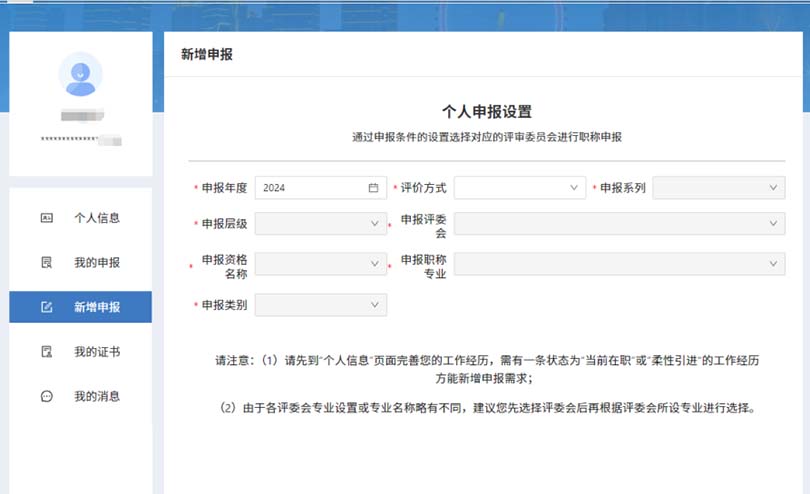The image size is (810, 494).
Task: Go to 个人信息 menu item
Action: pyautogui.click(x=96, y=218)
